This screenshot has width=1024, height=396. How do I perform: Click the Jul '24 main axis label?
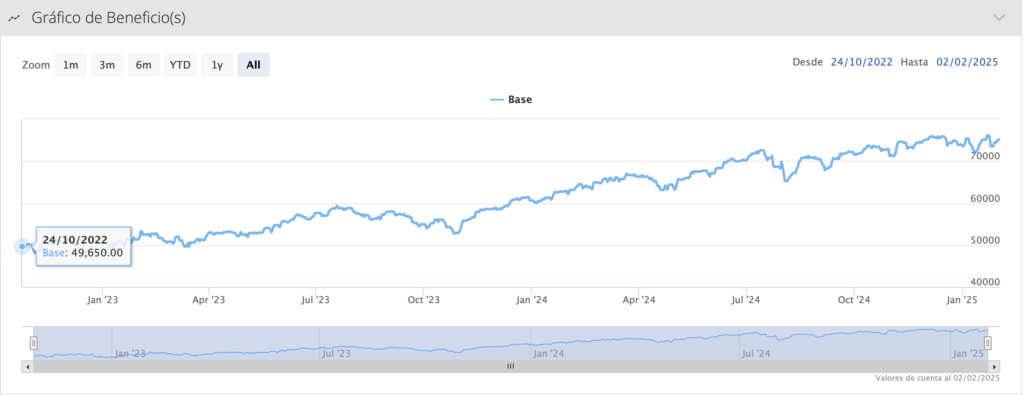(x=746, y=300)
